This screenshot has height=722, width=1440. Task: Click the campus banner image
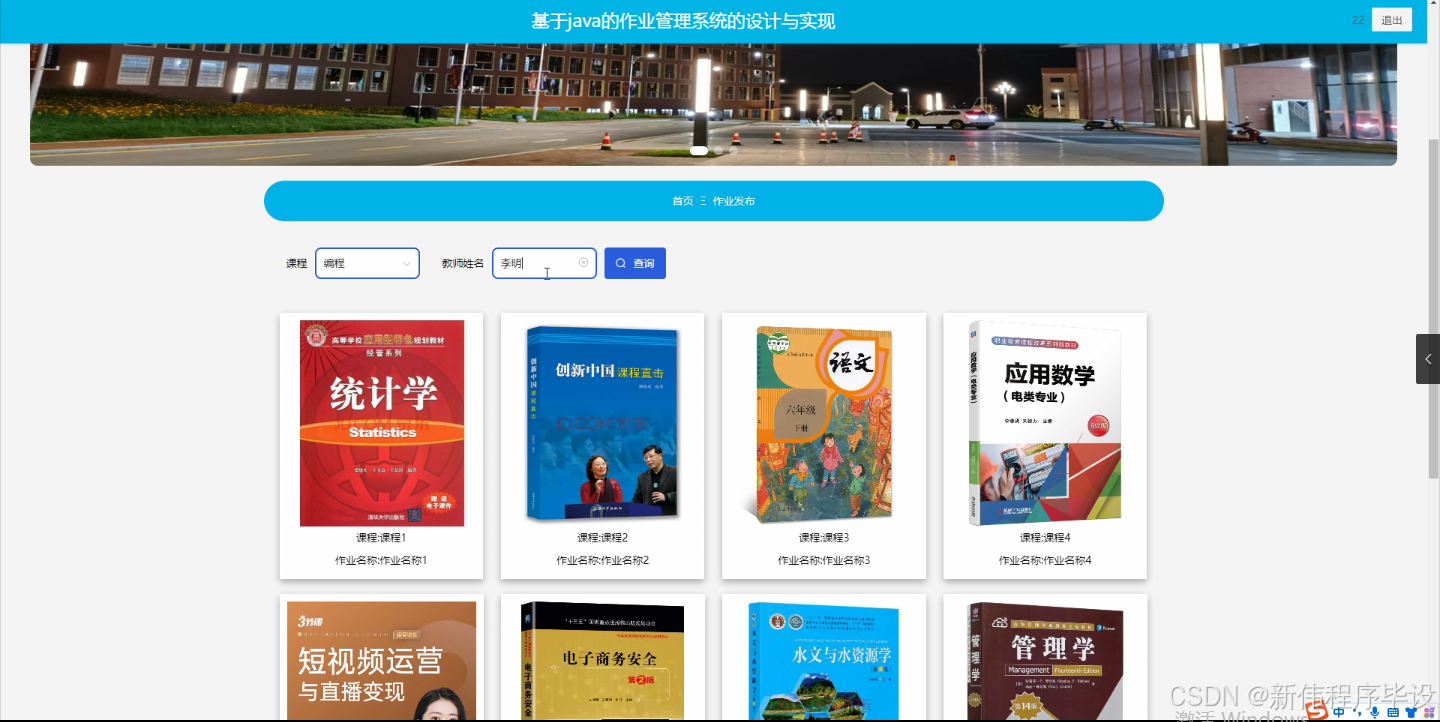point(713,104)
